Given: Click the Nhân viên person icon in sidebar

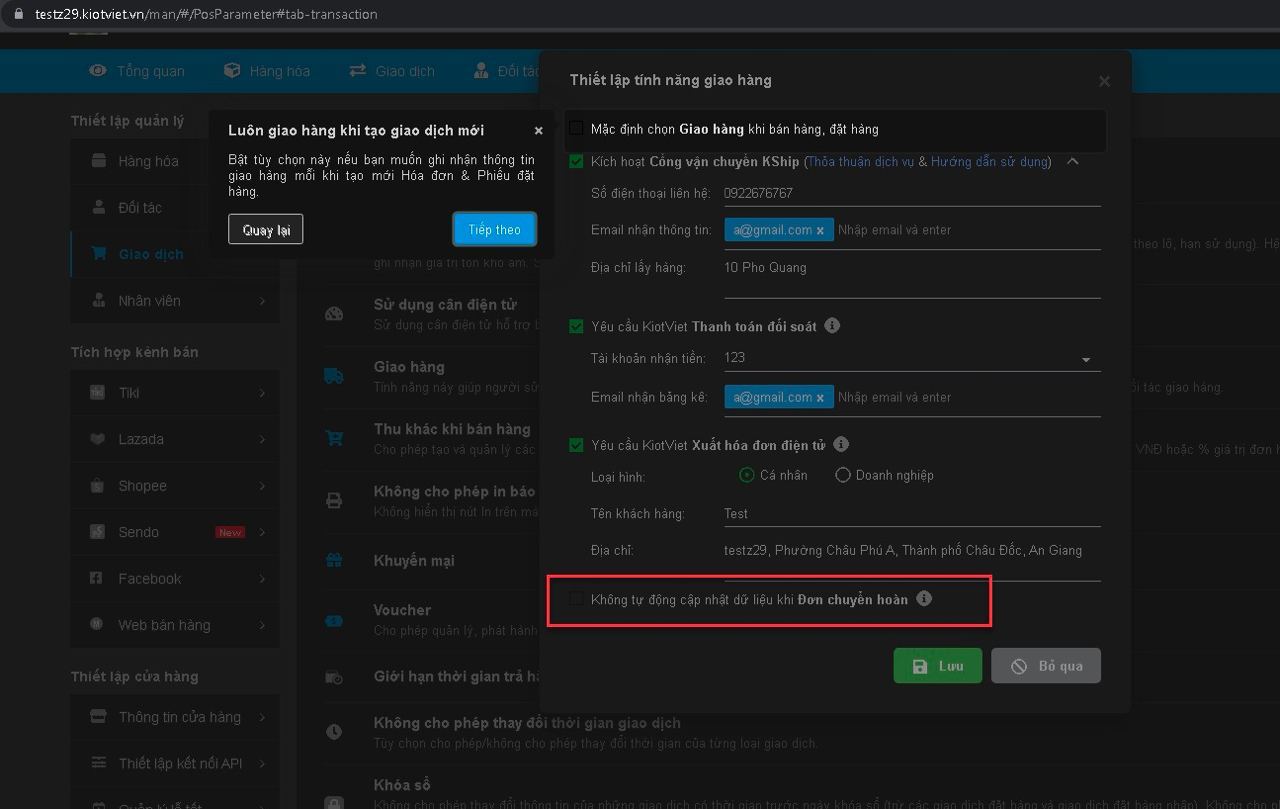Looking at the screenshot, I should coord(98,300).
